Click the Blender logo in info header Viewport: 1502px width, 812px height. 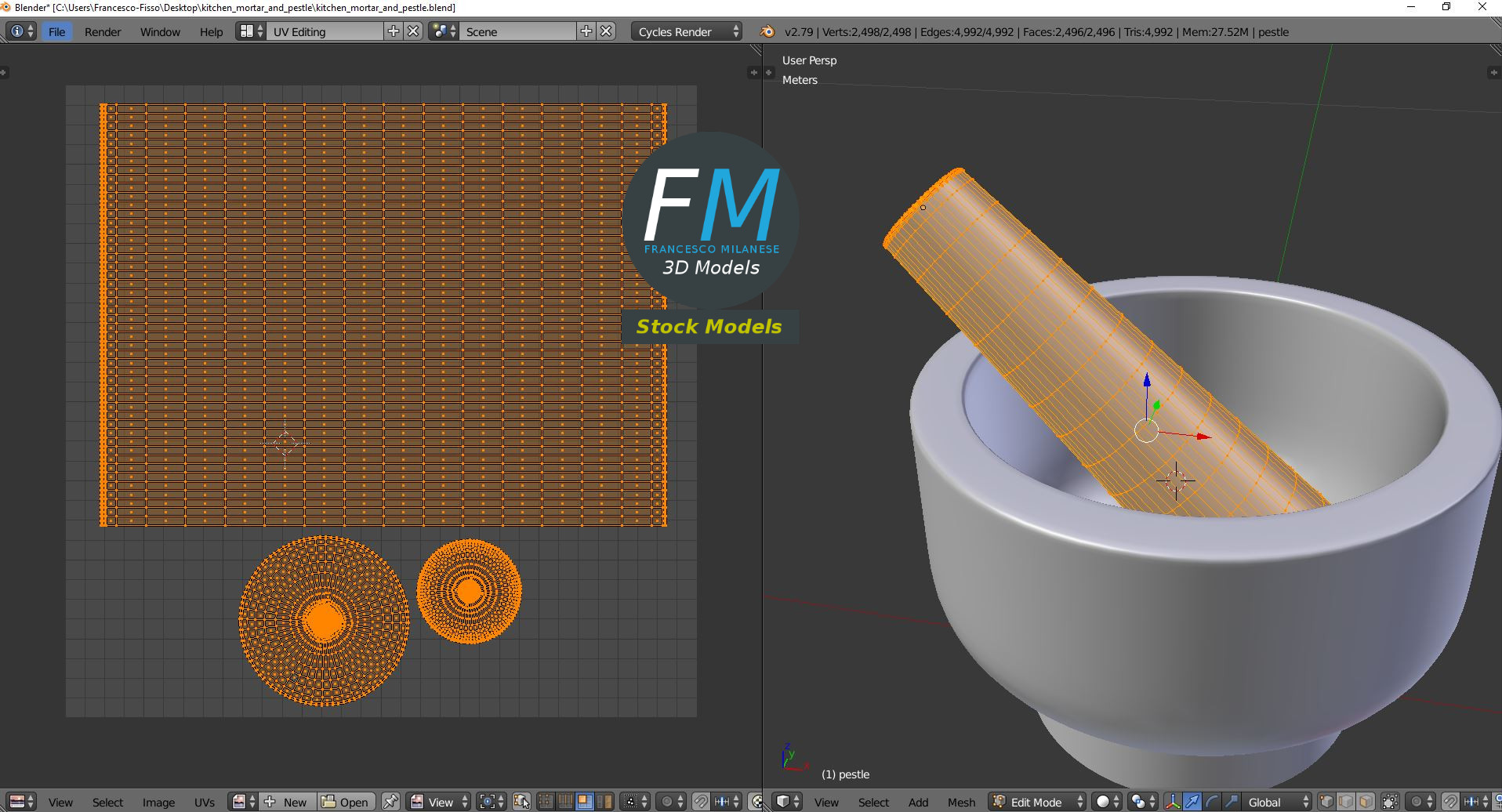(767, 31)
